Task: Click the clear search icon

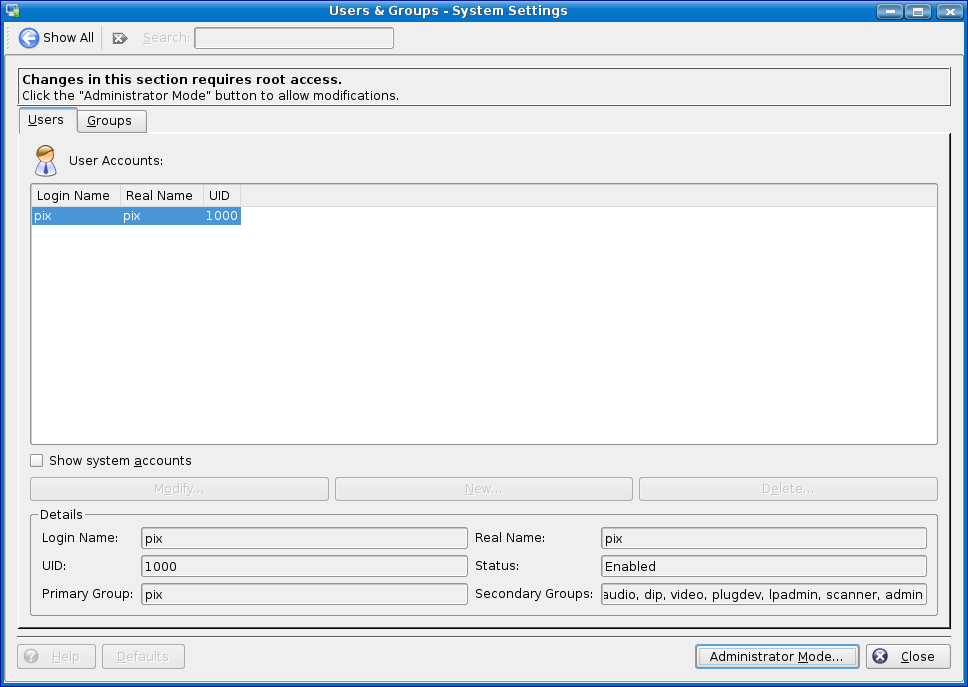Action: 120,38
